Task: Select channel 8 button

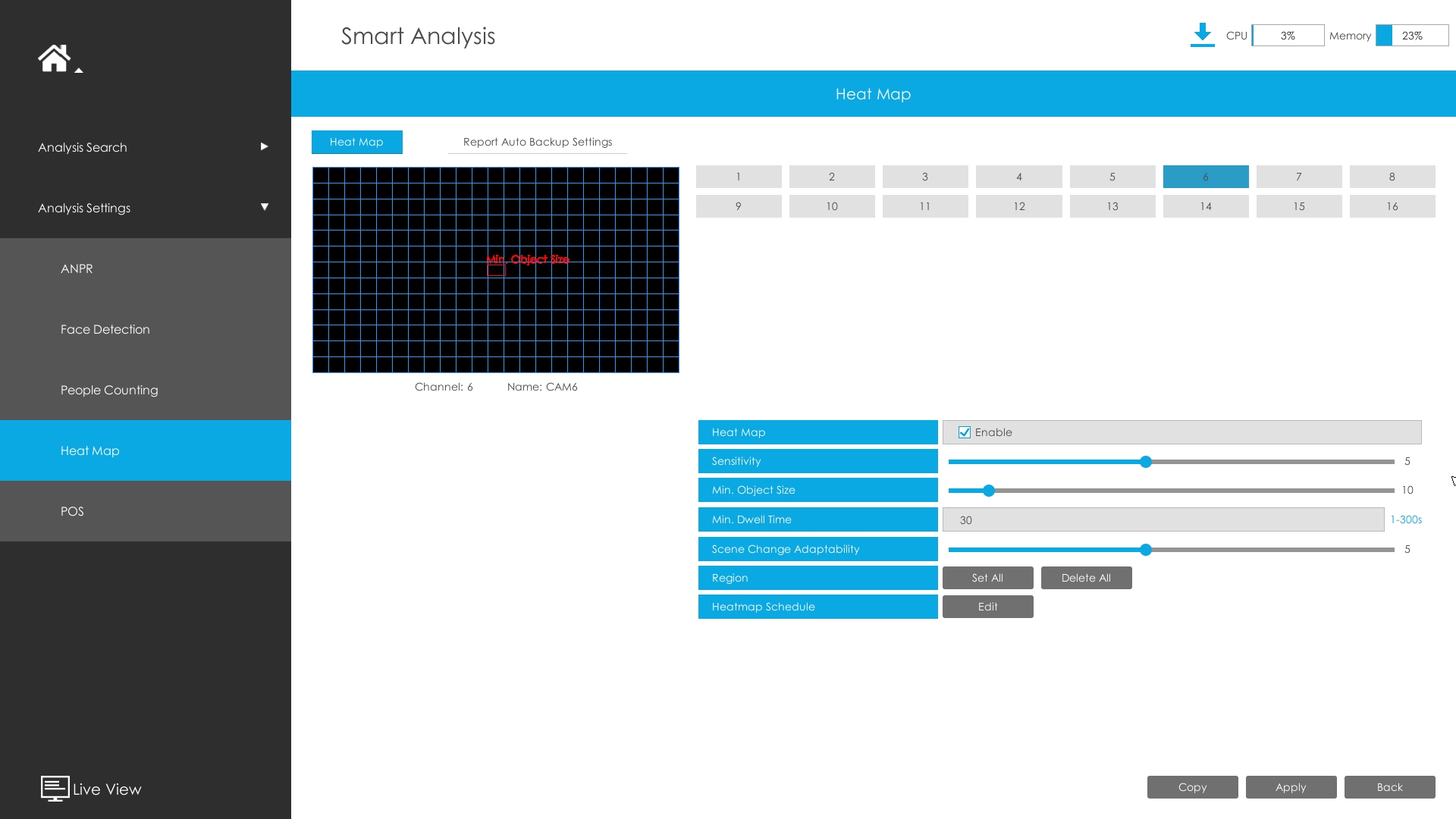Action: pyautogui.click(x=1392, y=177)
